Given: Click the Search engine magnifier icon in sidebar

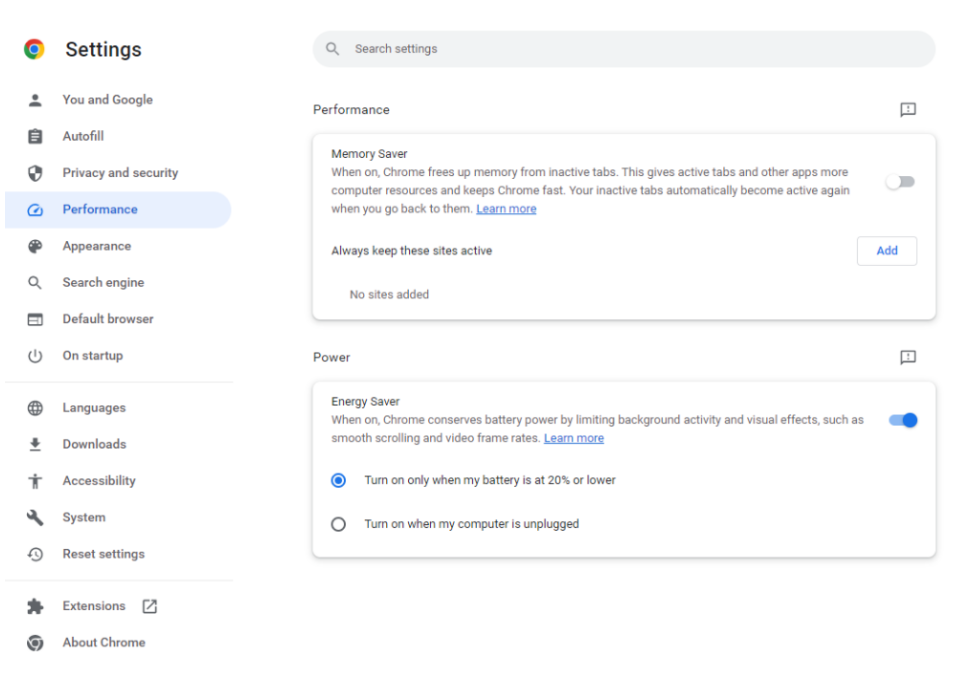Looking at the screenshot, I should 35,283.
